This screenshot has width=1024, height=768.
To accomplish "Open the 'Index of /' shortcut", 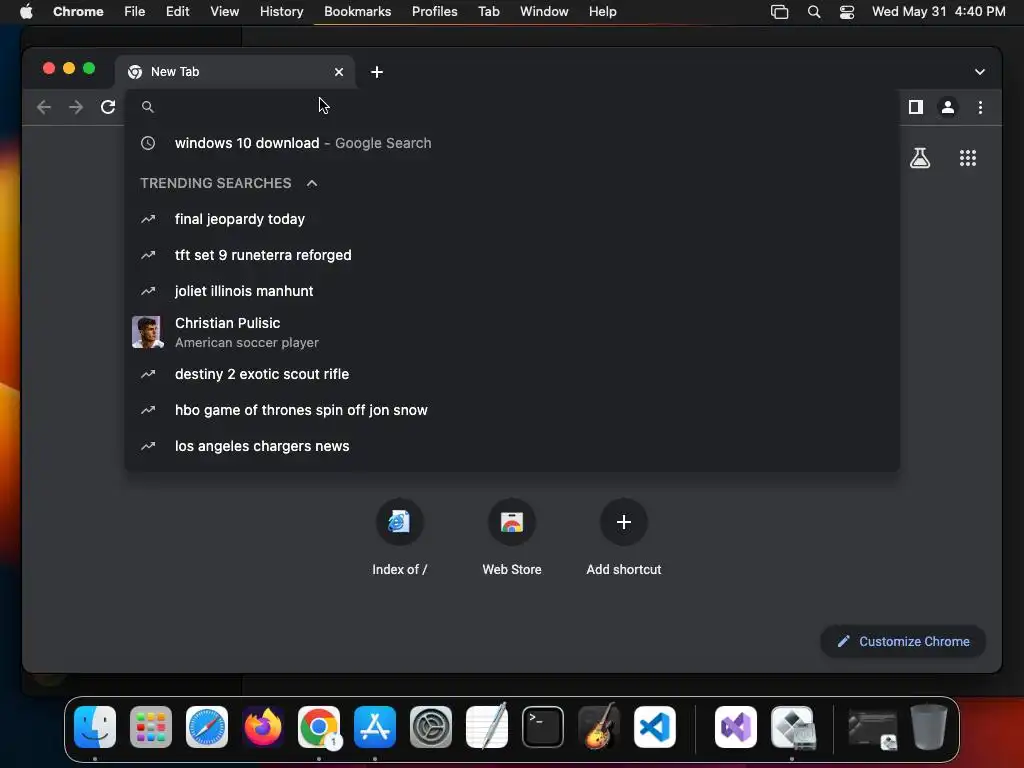I will click(x=399, y=539).
